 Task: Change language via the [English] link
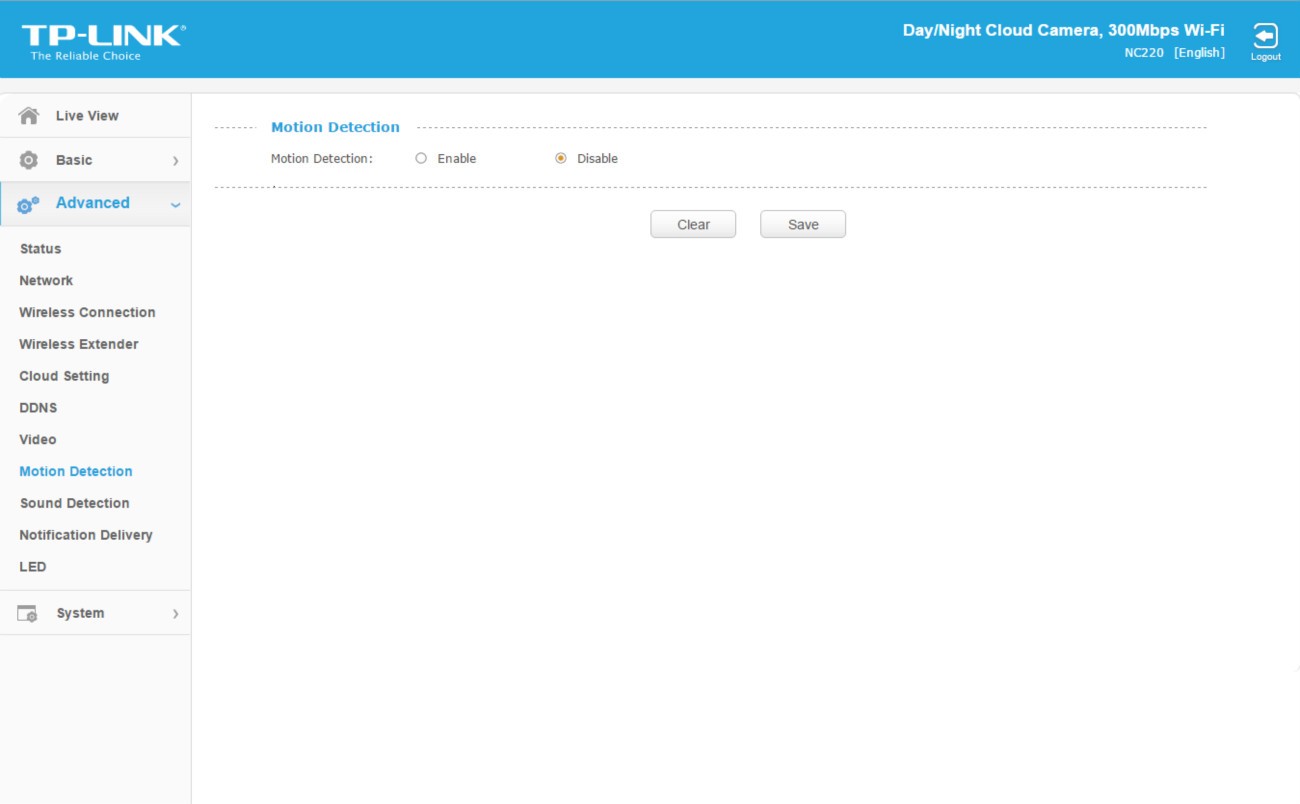[1199, 52]
